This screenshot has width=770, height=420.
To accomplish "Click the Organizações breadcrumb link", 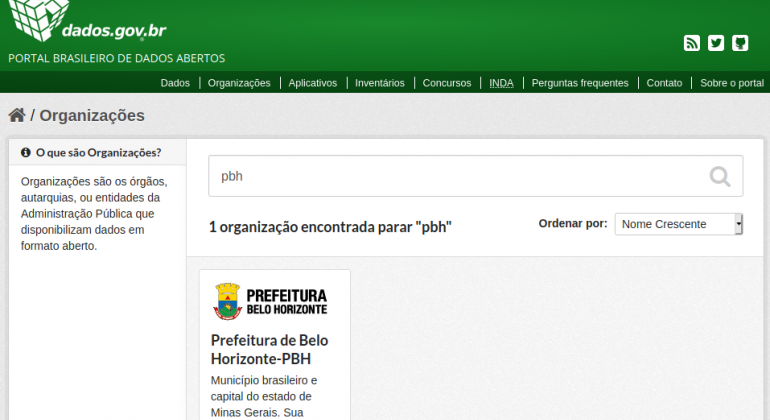I will (x=92, y=115).
